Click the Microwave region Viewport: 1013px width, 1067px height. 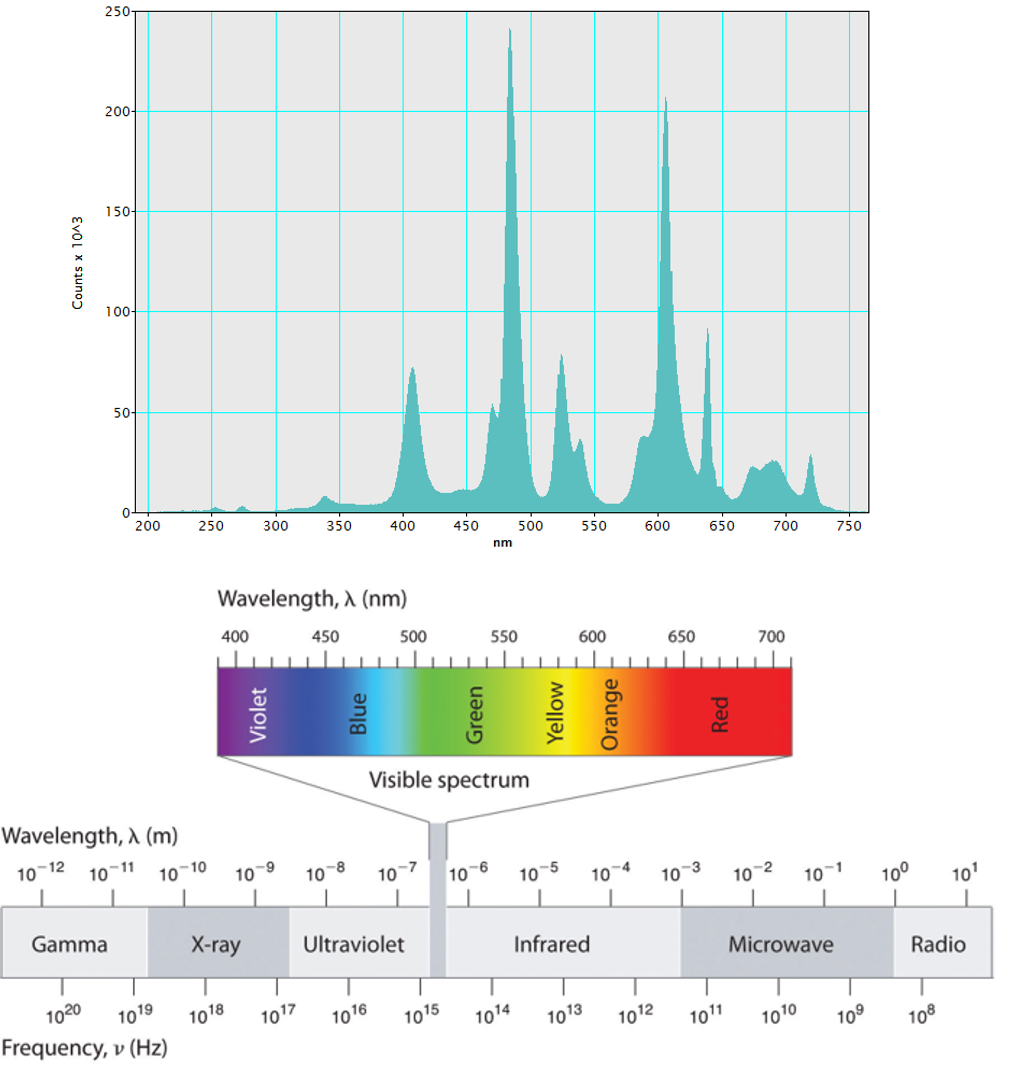coord(783,943)
